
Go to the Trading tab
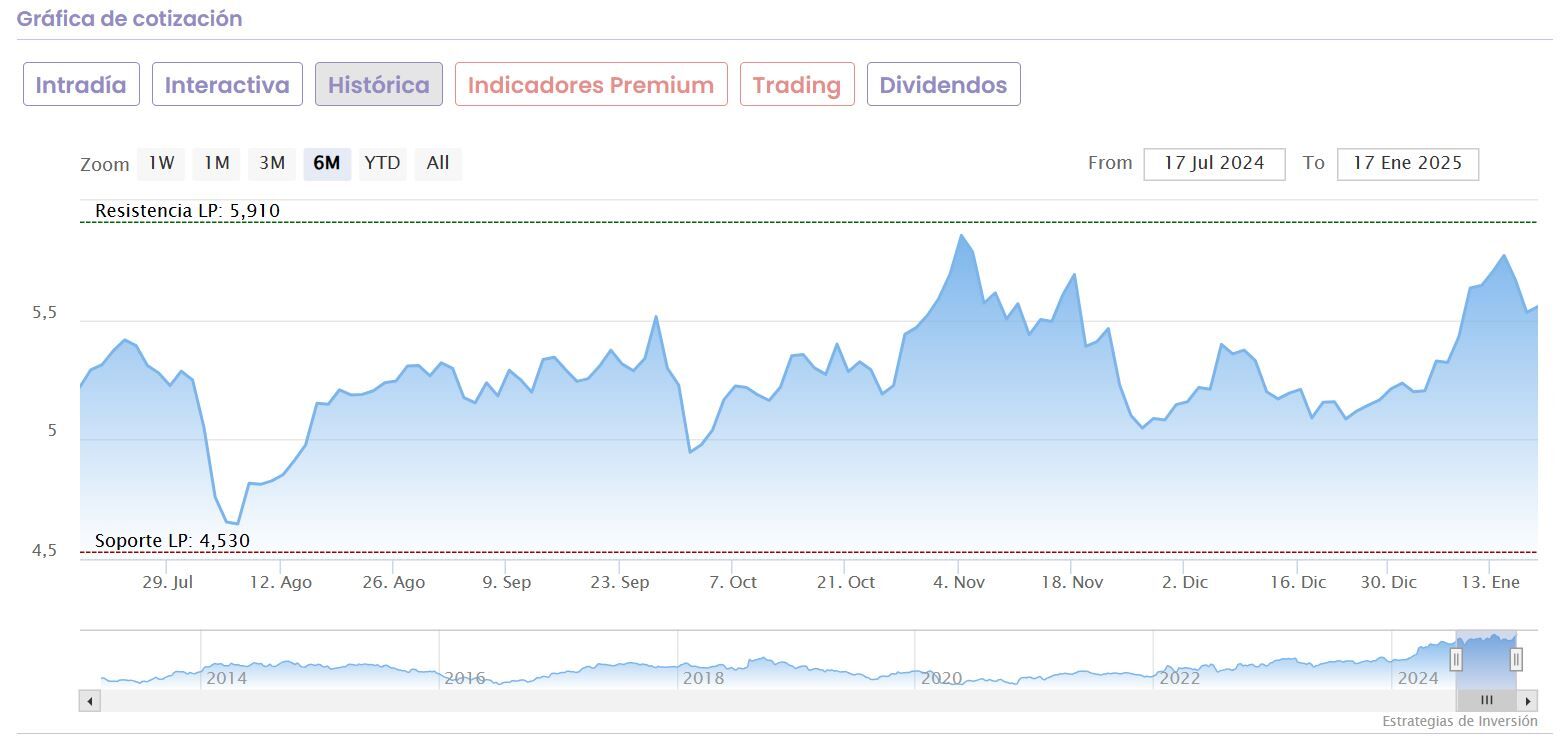(x=797, y=84)
